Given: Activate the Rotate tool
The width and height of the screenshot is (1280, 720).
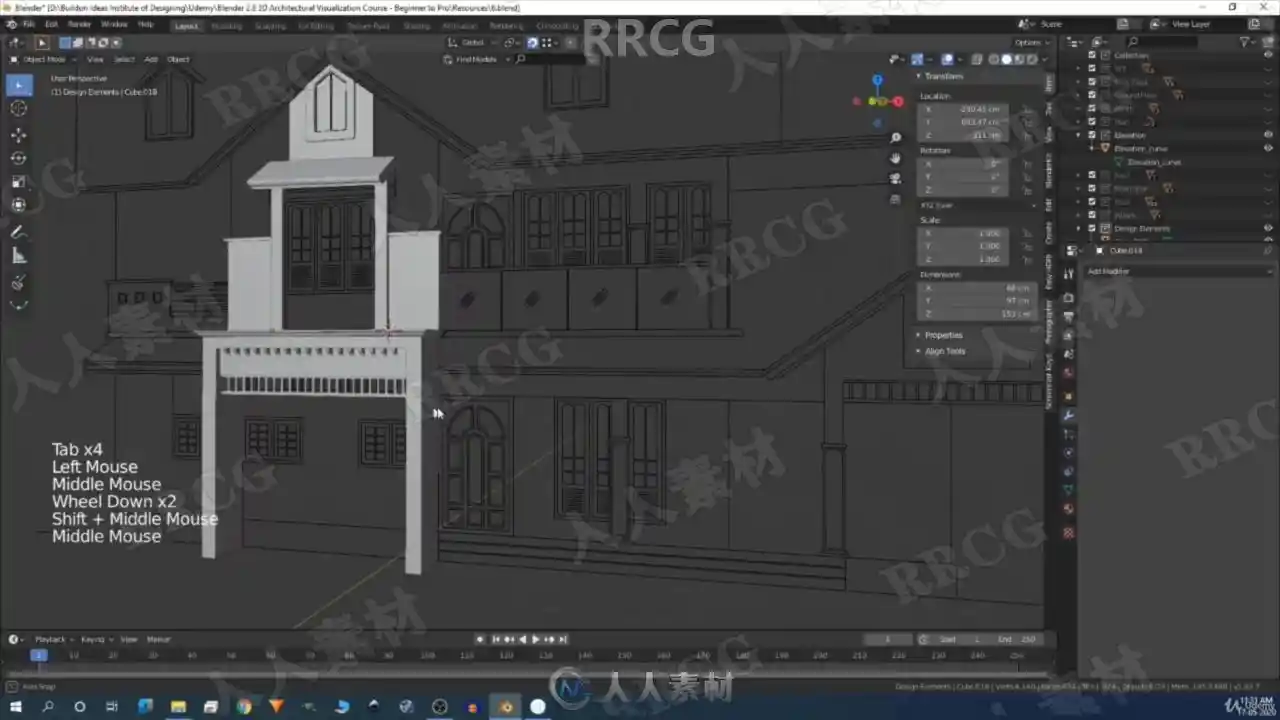Looking at the screenshot, I should pyautogui.click(x=18, y=158).
